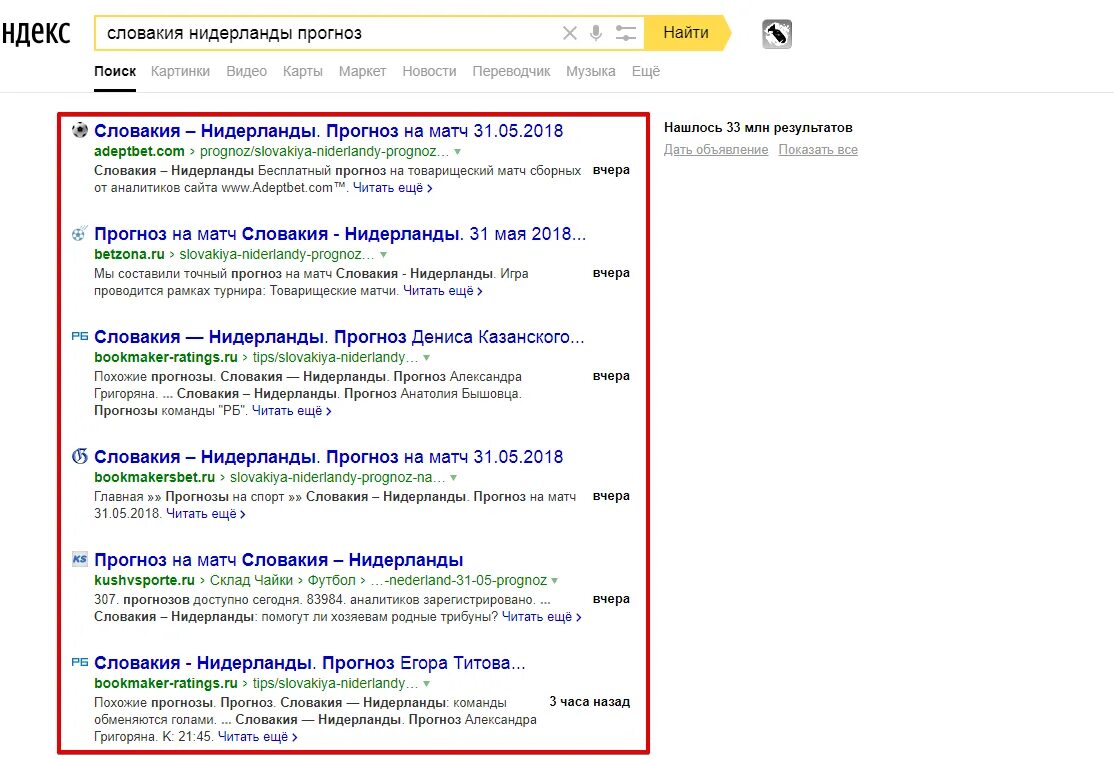Expand dropdown arrow next to adeptbet.com URL
The width and height of the screenshot is (1114, 759).
point(458,151)
